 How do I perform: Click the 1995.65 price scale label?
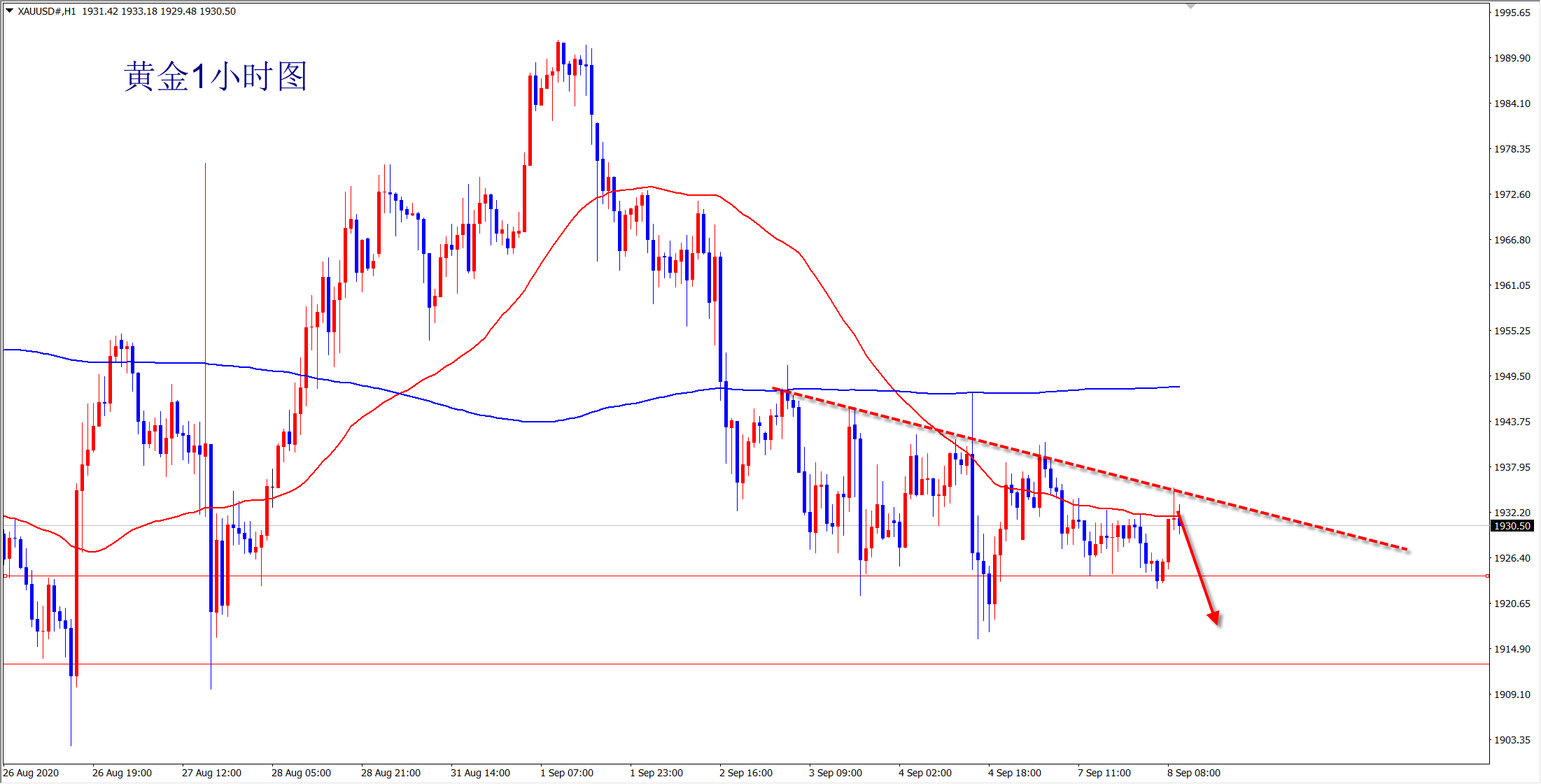tap(1512, 13)
